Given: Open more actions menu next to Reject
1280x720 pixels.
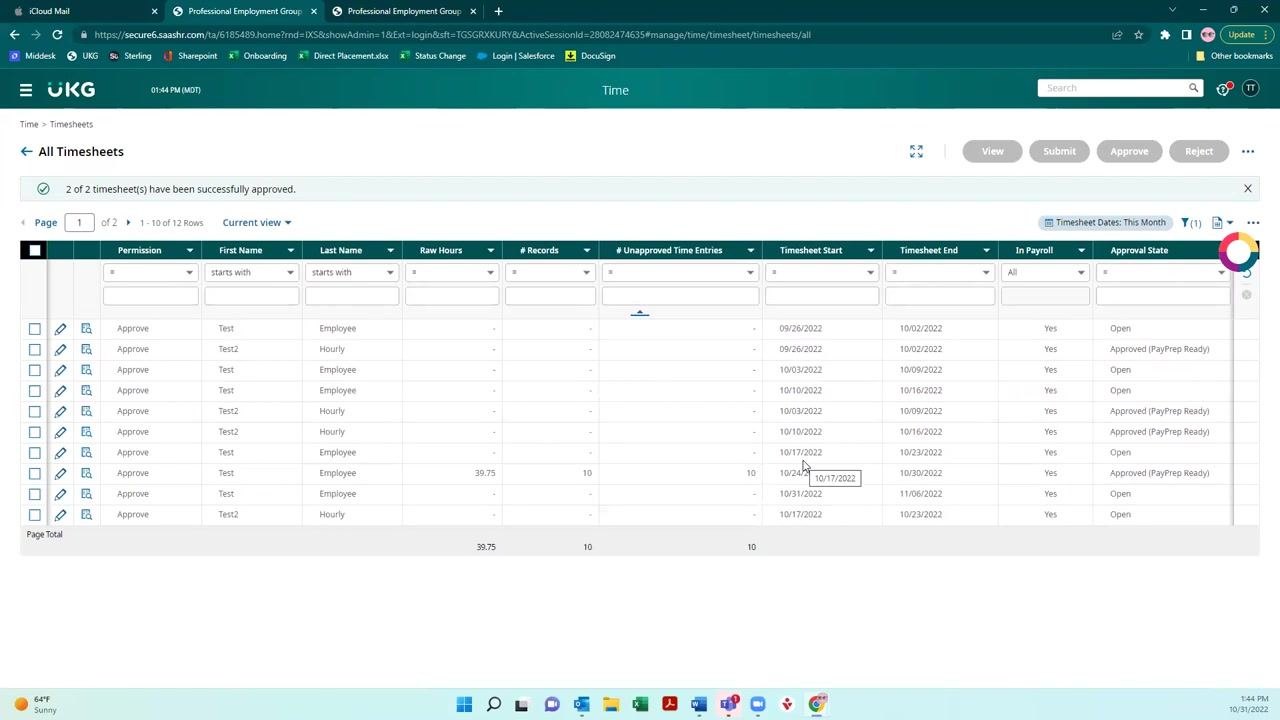Looking at the screenshot, I should click(x=1248, y=152).
